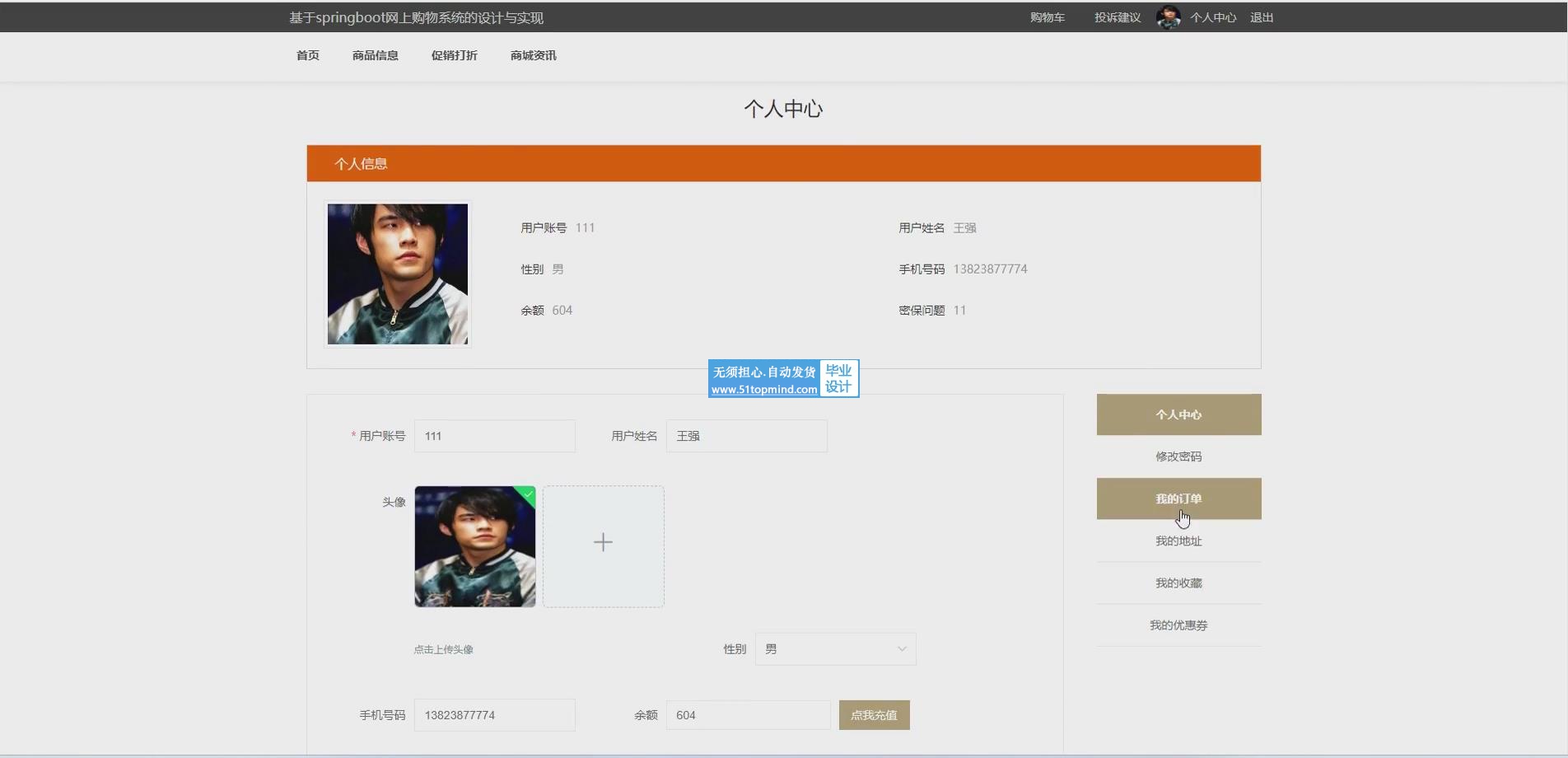Select 我的地址 in side menu
This screenshot has height=758, width=1568.
coord(1178,541)
